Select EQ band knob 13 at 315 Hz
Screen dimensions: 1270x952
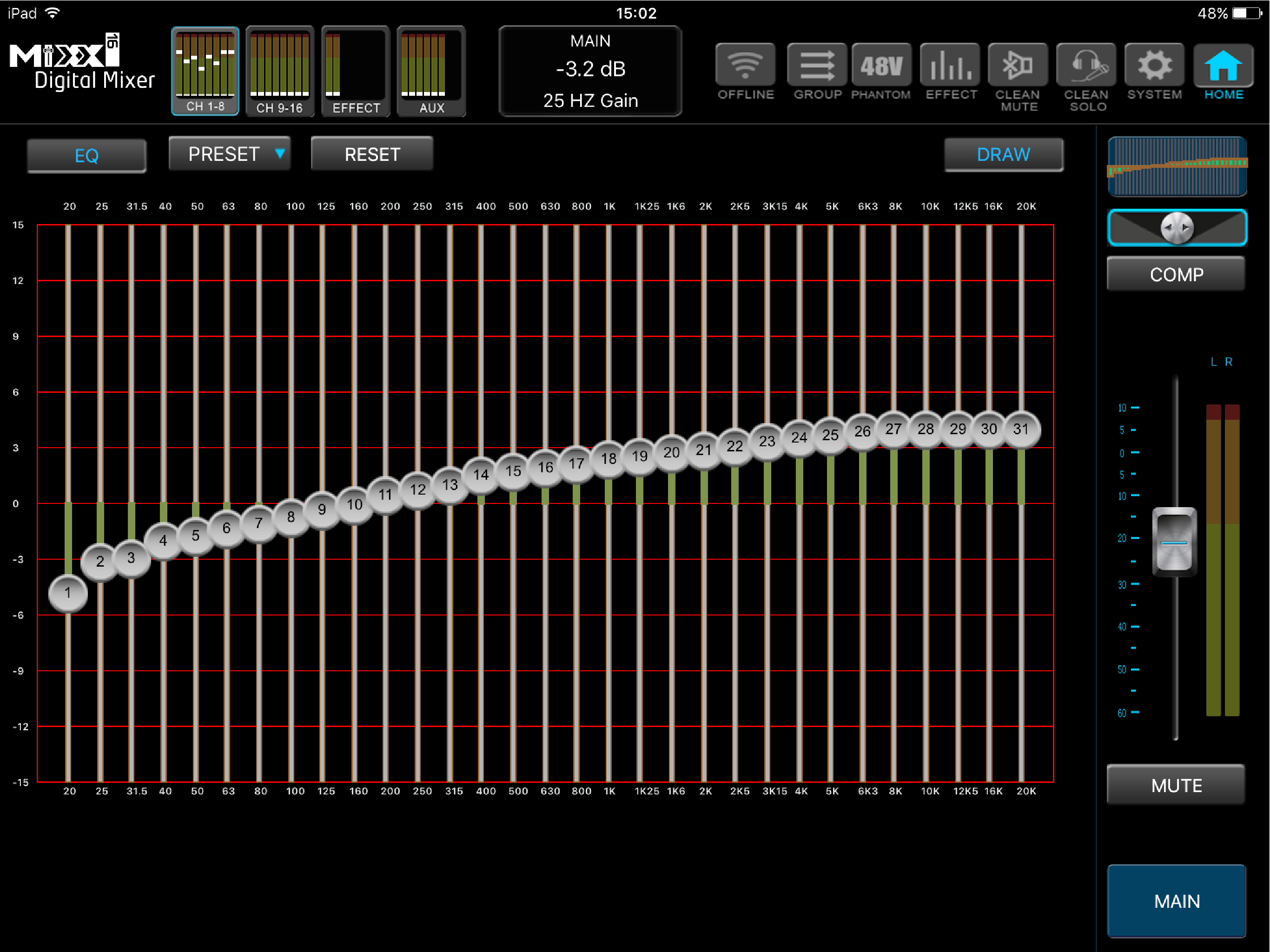tap(450, 485)
